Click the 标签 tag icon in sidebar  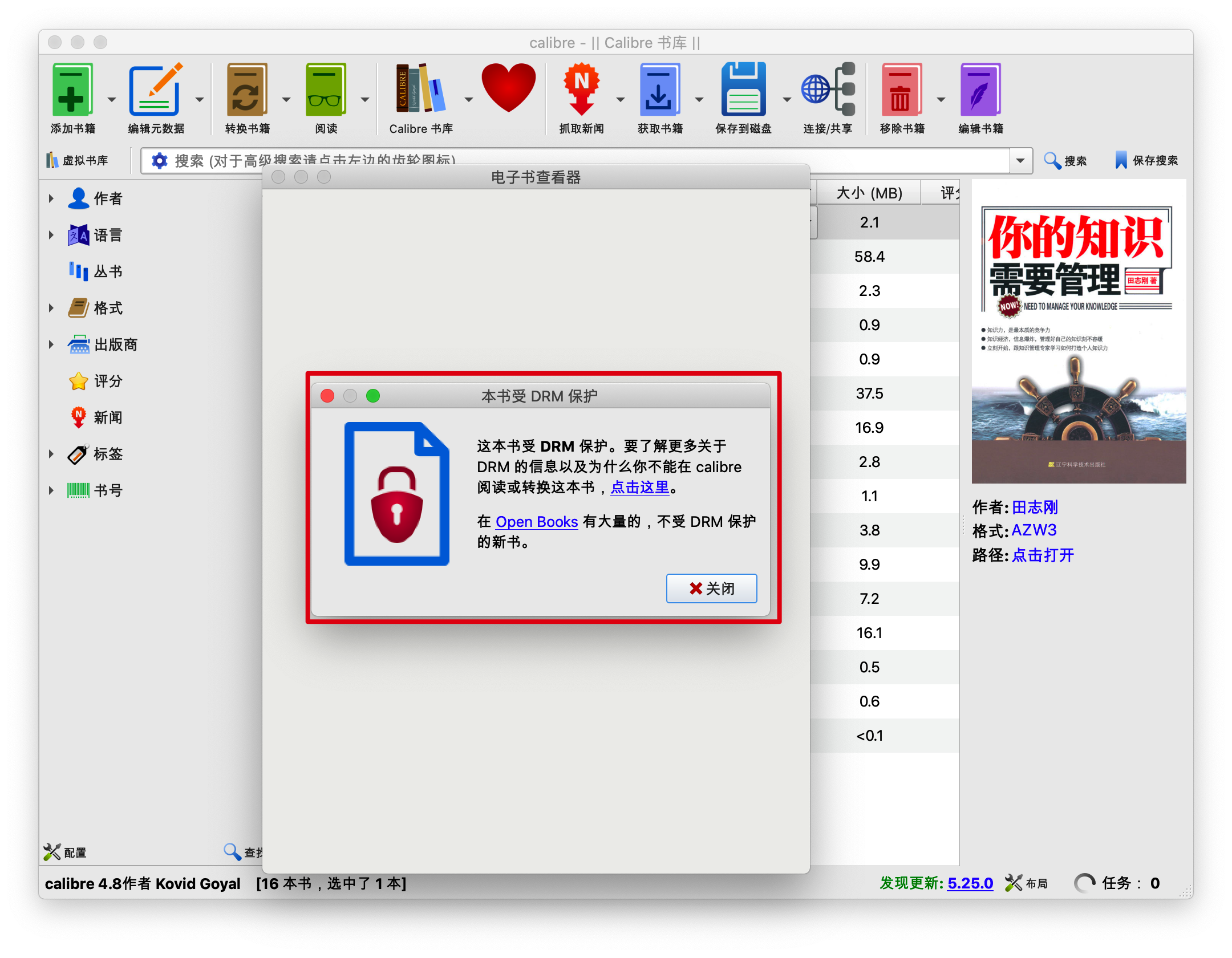[78, 454]
